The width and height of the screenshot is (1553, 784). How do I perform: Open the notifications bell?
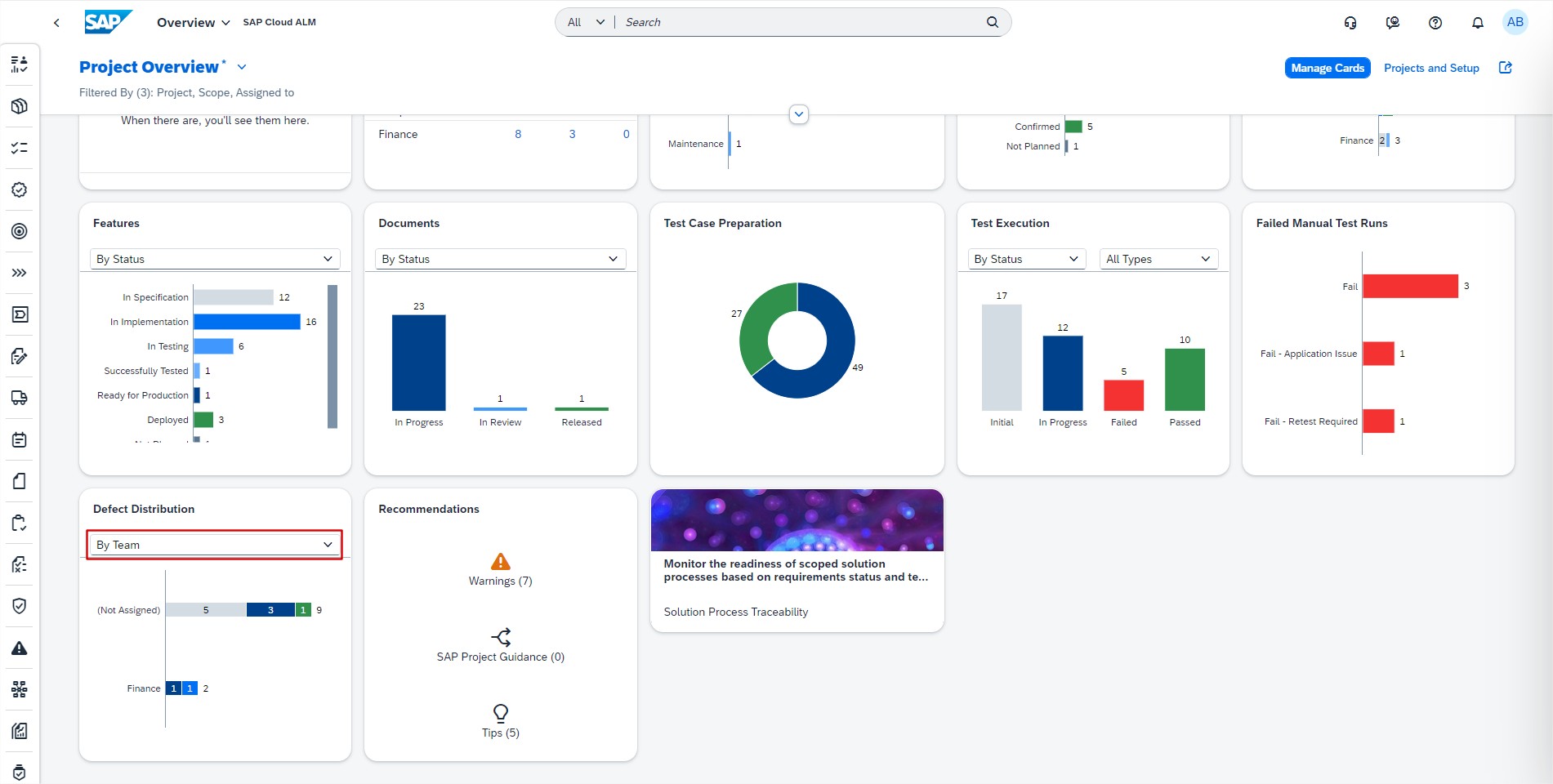1477,23
